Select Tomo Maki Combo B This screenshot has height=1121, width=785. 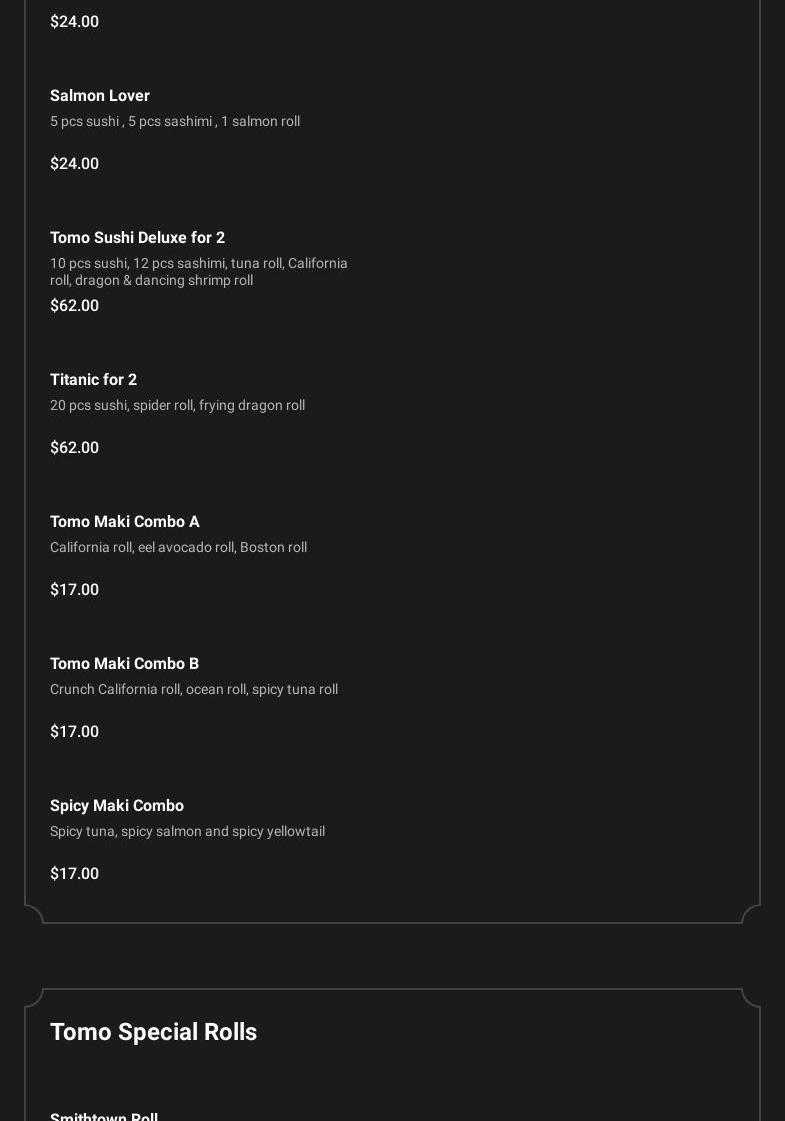(125, 664)
